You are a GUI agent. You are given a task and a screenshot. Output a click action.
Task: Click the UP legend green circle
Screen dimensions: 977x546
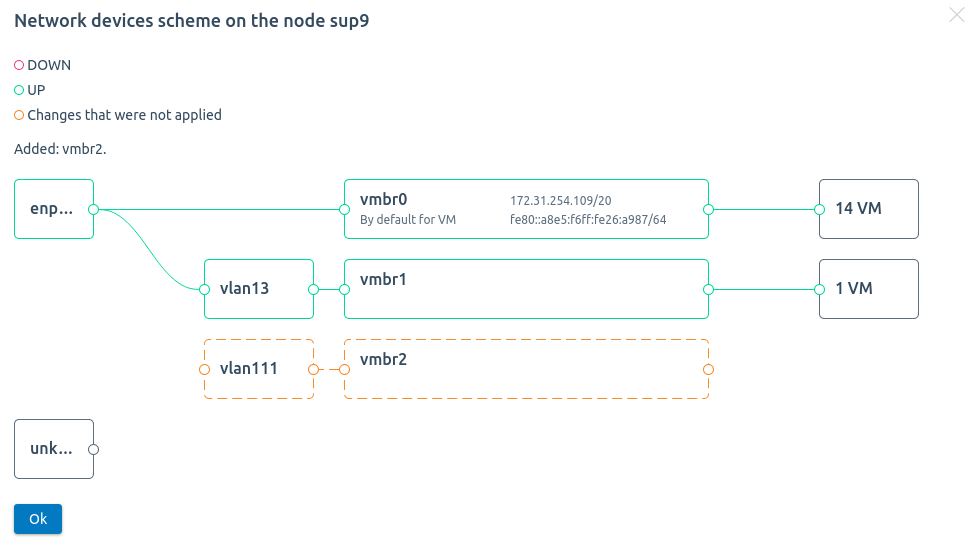19,90
